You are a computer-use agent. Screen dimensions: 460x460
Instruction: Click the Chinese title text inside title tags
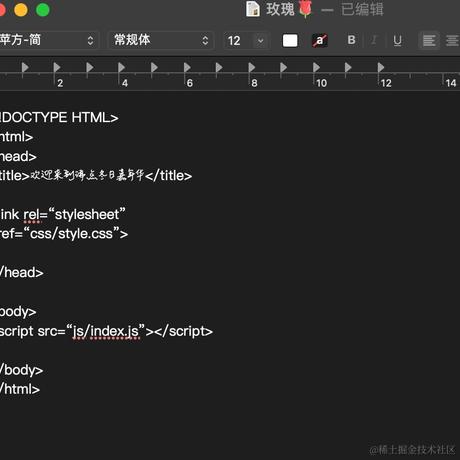87,175
